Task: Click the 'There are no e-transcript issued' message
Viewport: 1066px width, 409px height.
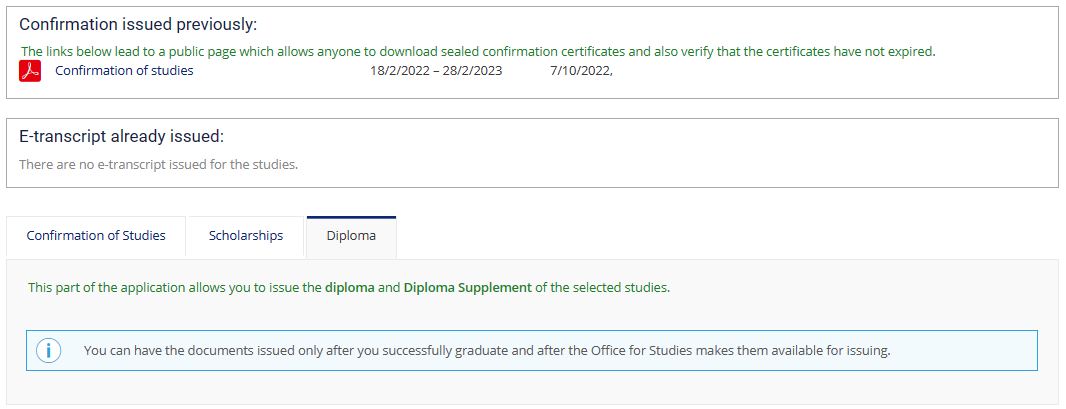Action: coord(158,164)
